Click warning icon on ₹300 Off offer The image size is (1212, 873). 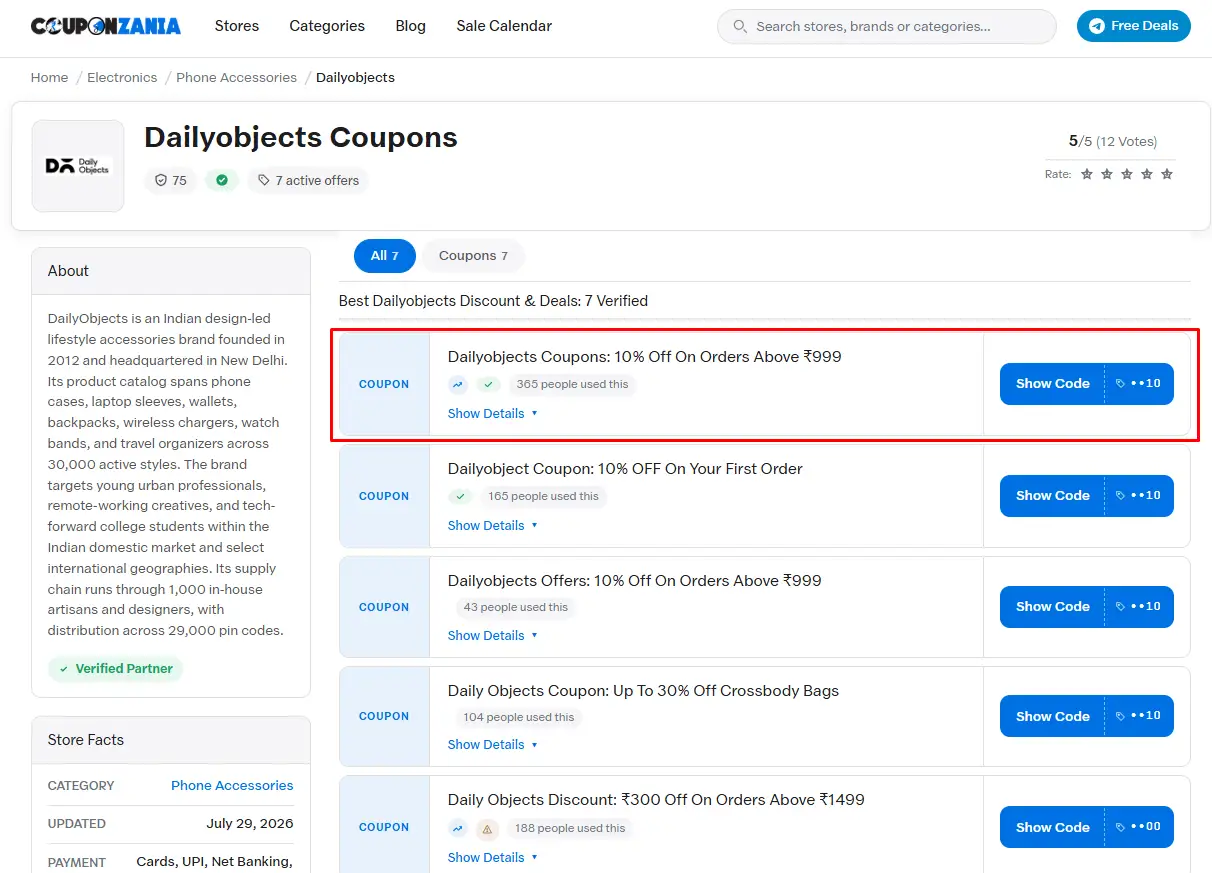(x=488, y=828)
